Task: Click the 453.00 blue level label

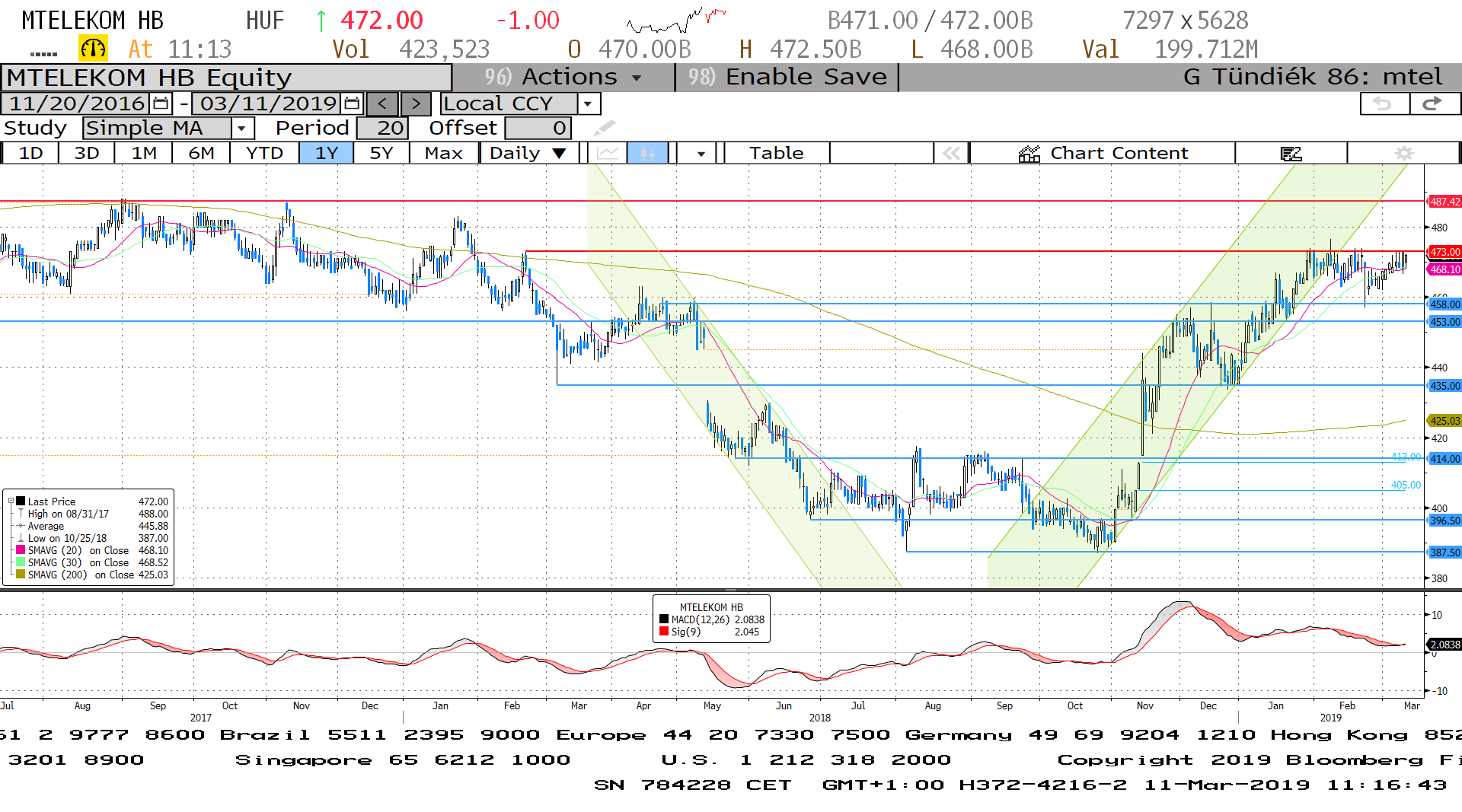Action: [1444, 322]
